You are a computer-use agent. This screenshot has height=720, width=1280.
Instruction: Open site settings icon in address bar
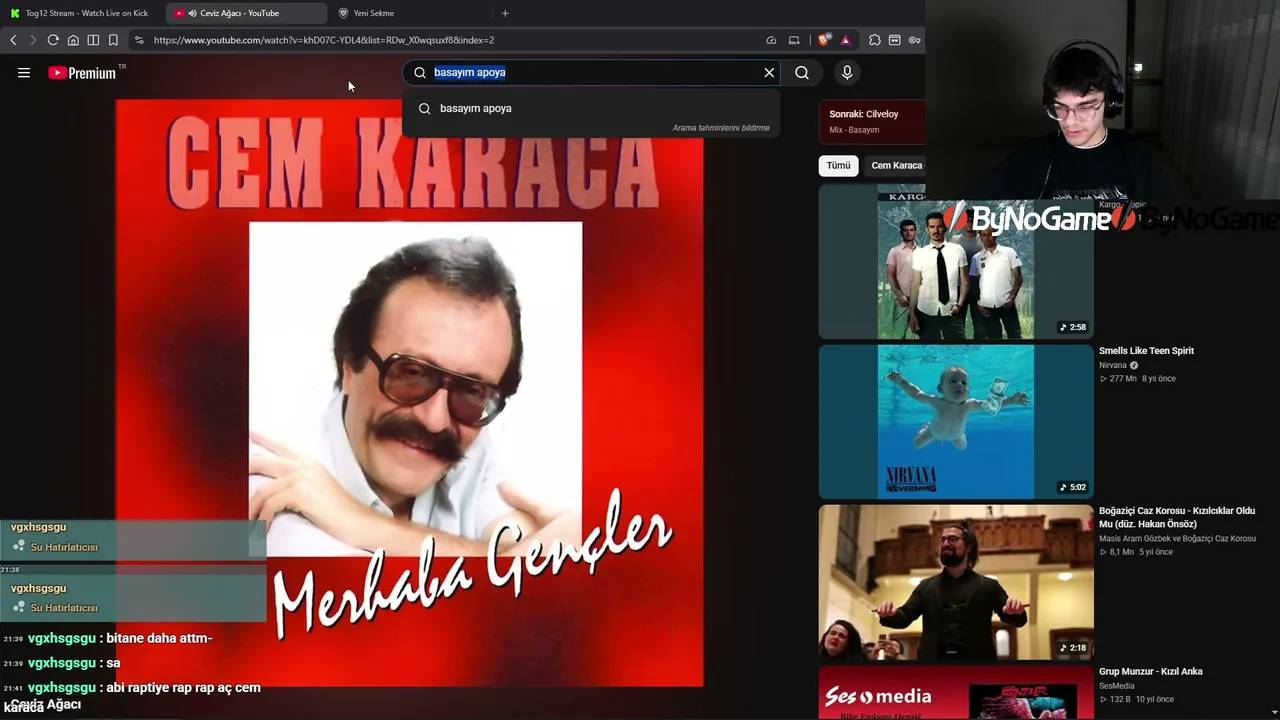tap(139, 40)
